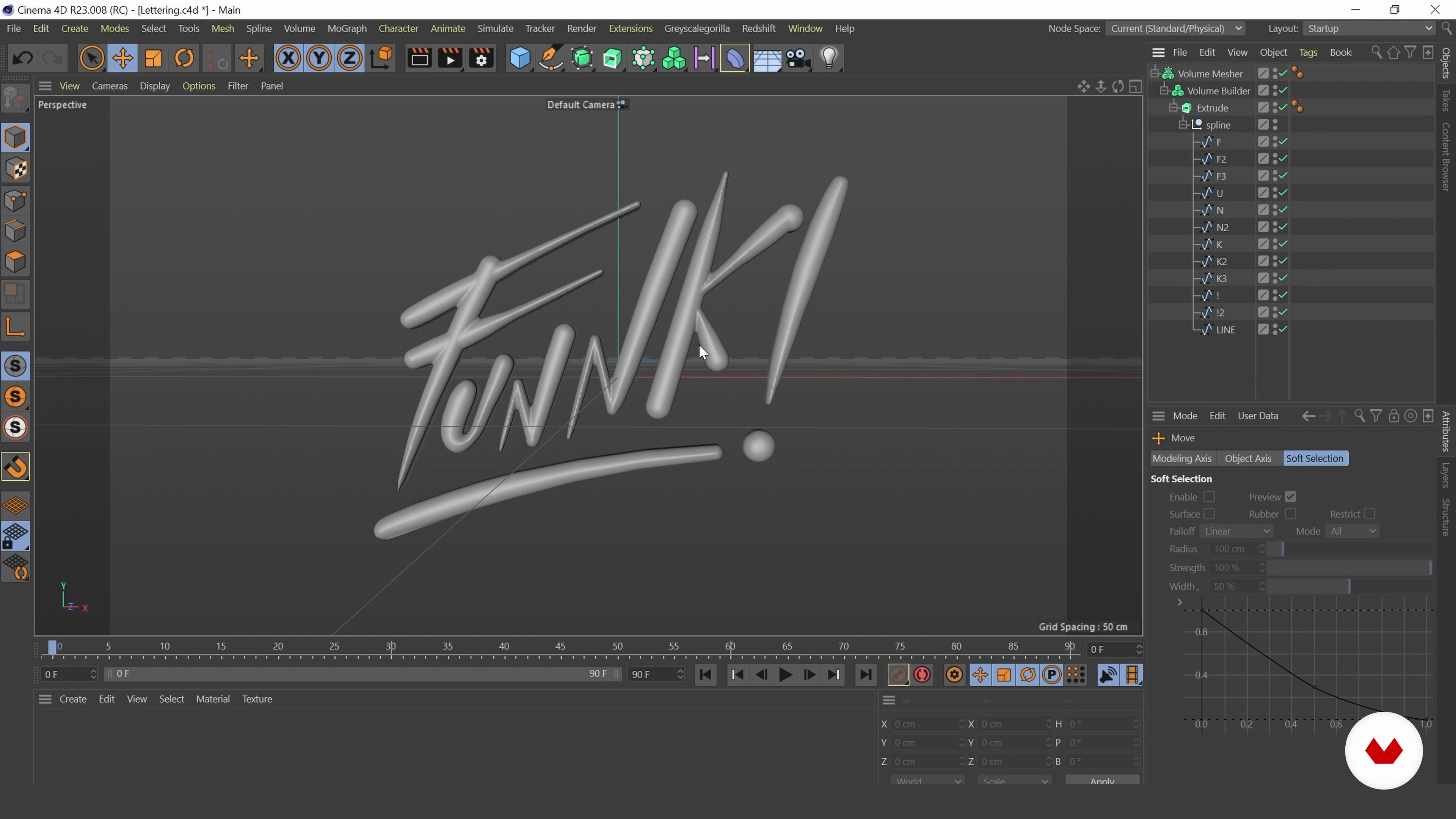Viewport: 1456px width, 819px height.
Task: Open the MoGraph menu
Action: 347,28
